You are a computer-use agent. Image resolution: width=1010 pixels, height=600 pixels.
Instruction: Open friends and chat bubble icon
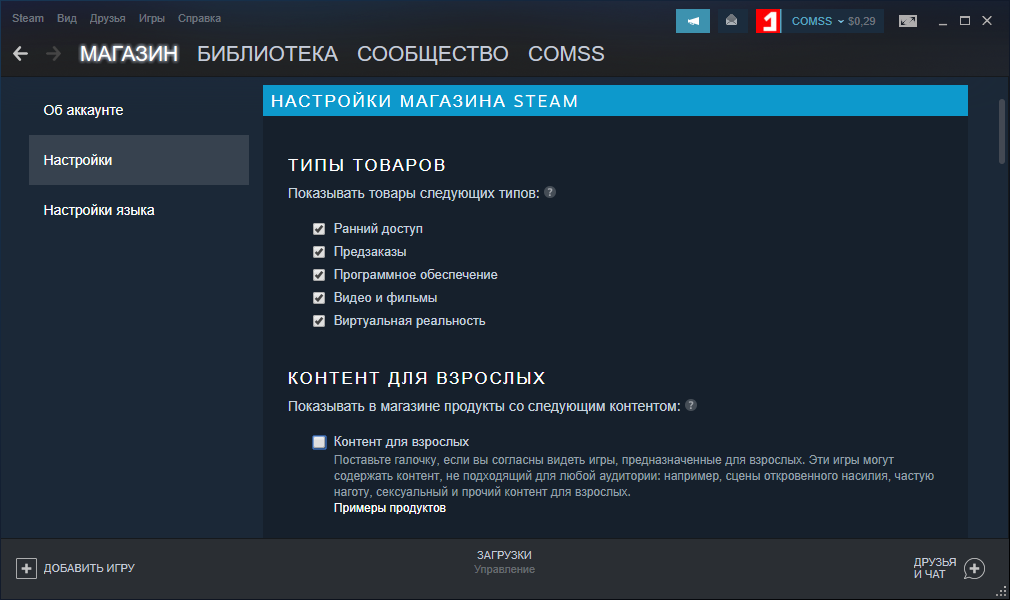point(974,568)
